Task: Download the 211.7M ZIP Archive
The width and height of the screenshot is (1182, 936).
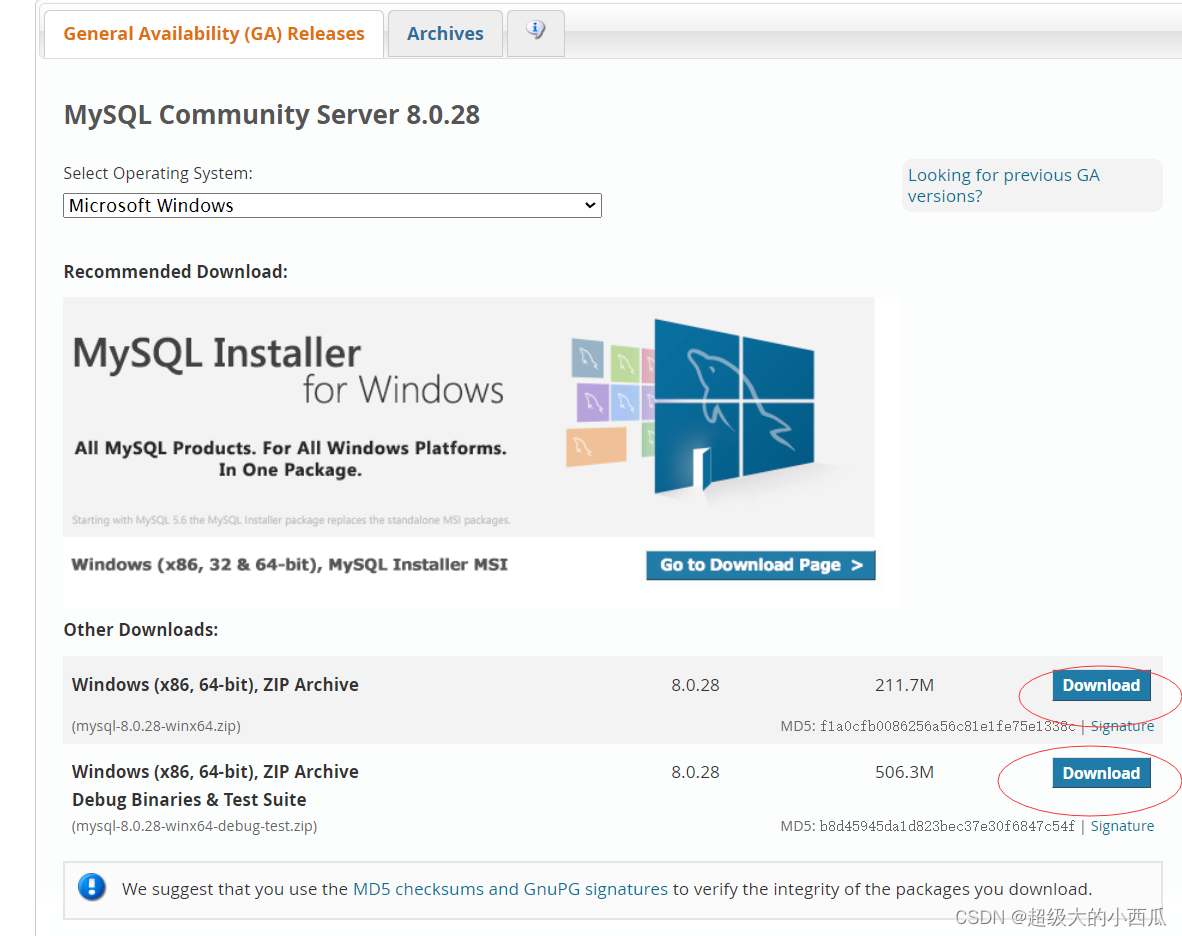Action: (x=1101, y=685)
